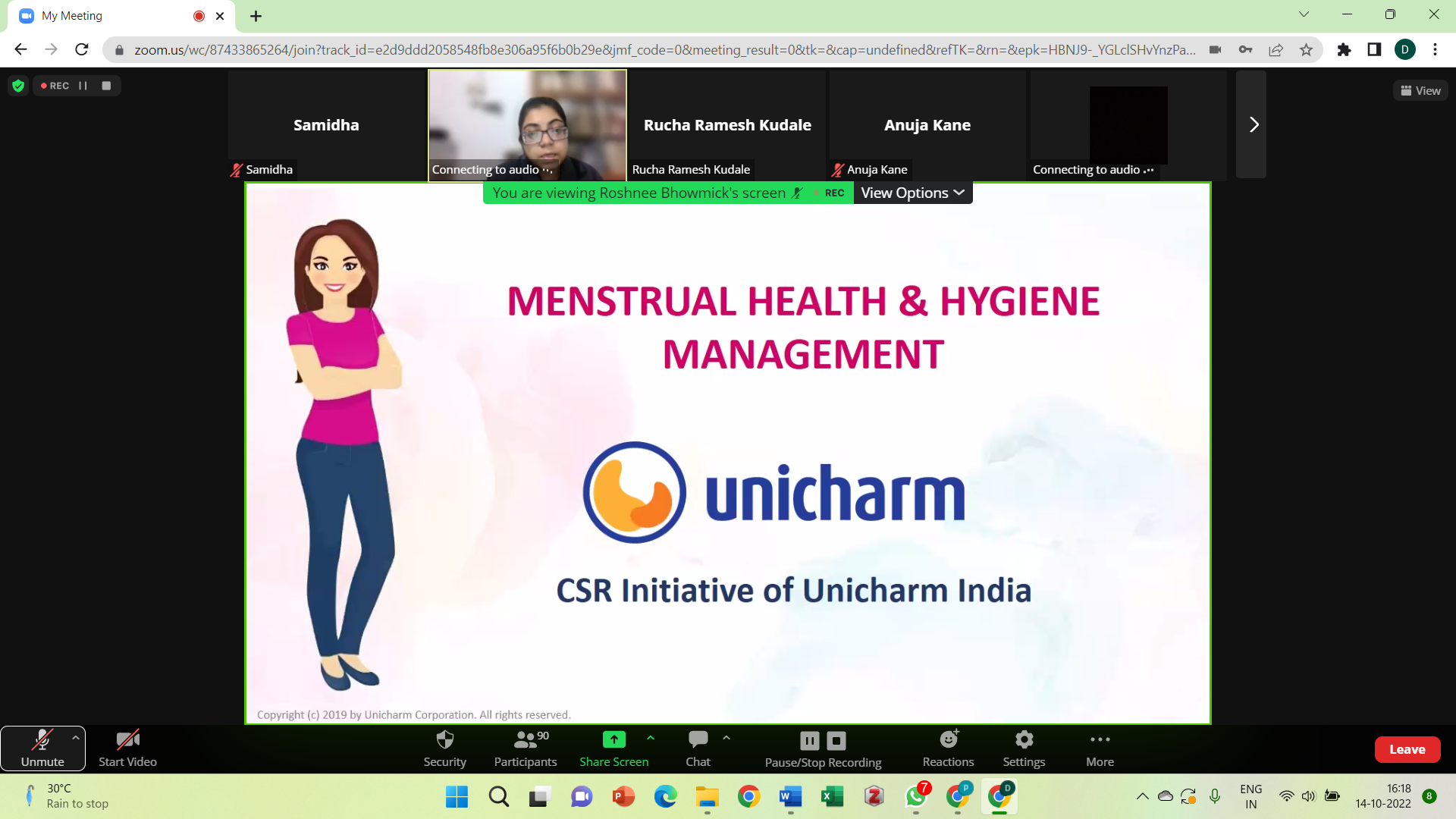This screenshot has width=1456, height=819.
Task: Open a new browser tab
Action: tap(256, 16)
